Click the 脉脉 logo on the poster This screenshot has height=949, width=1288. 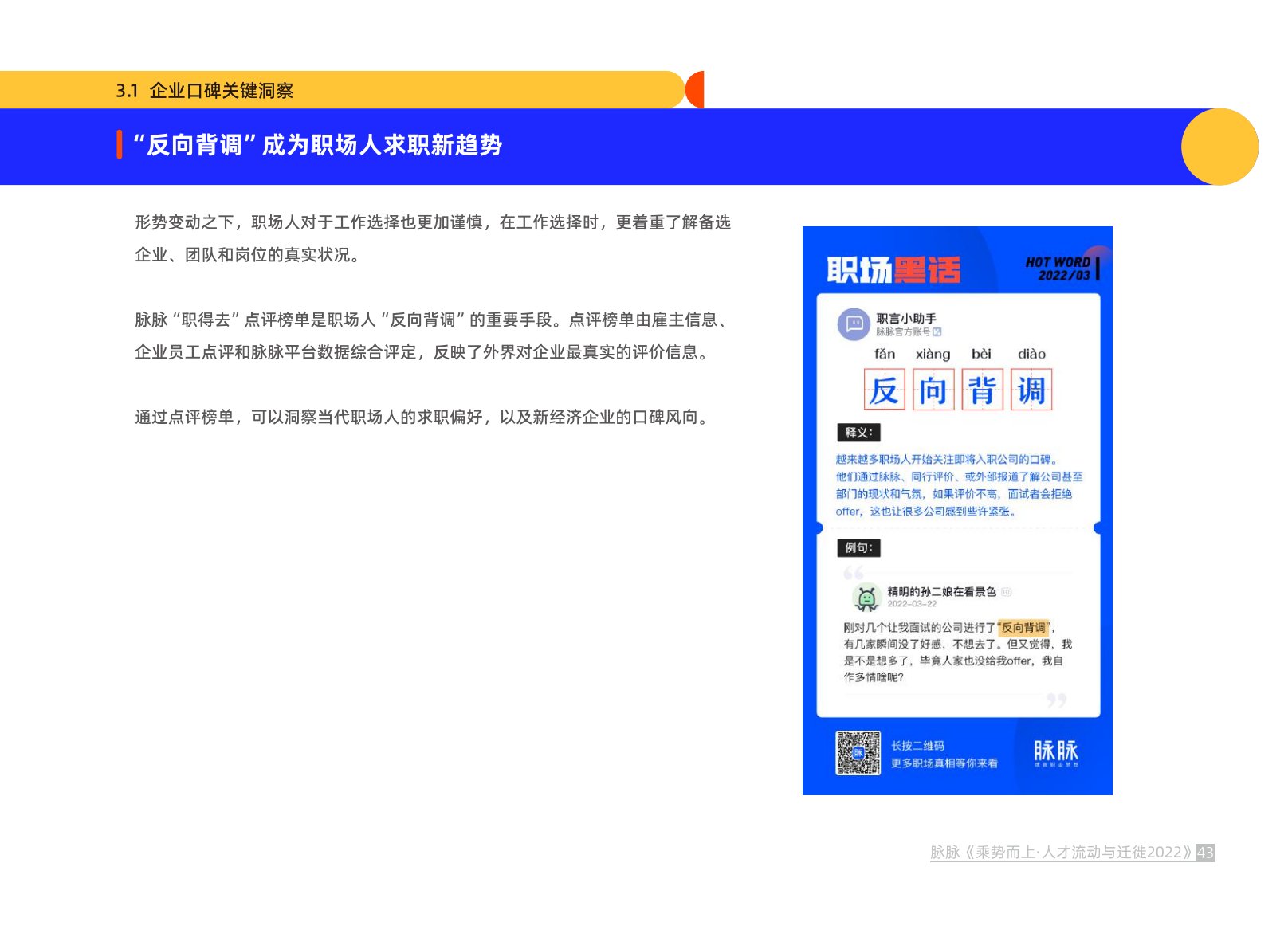(x=1056, y=753)
